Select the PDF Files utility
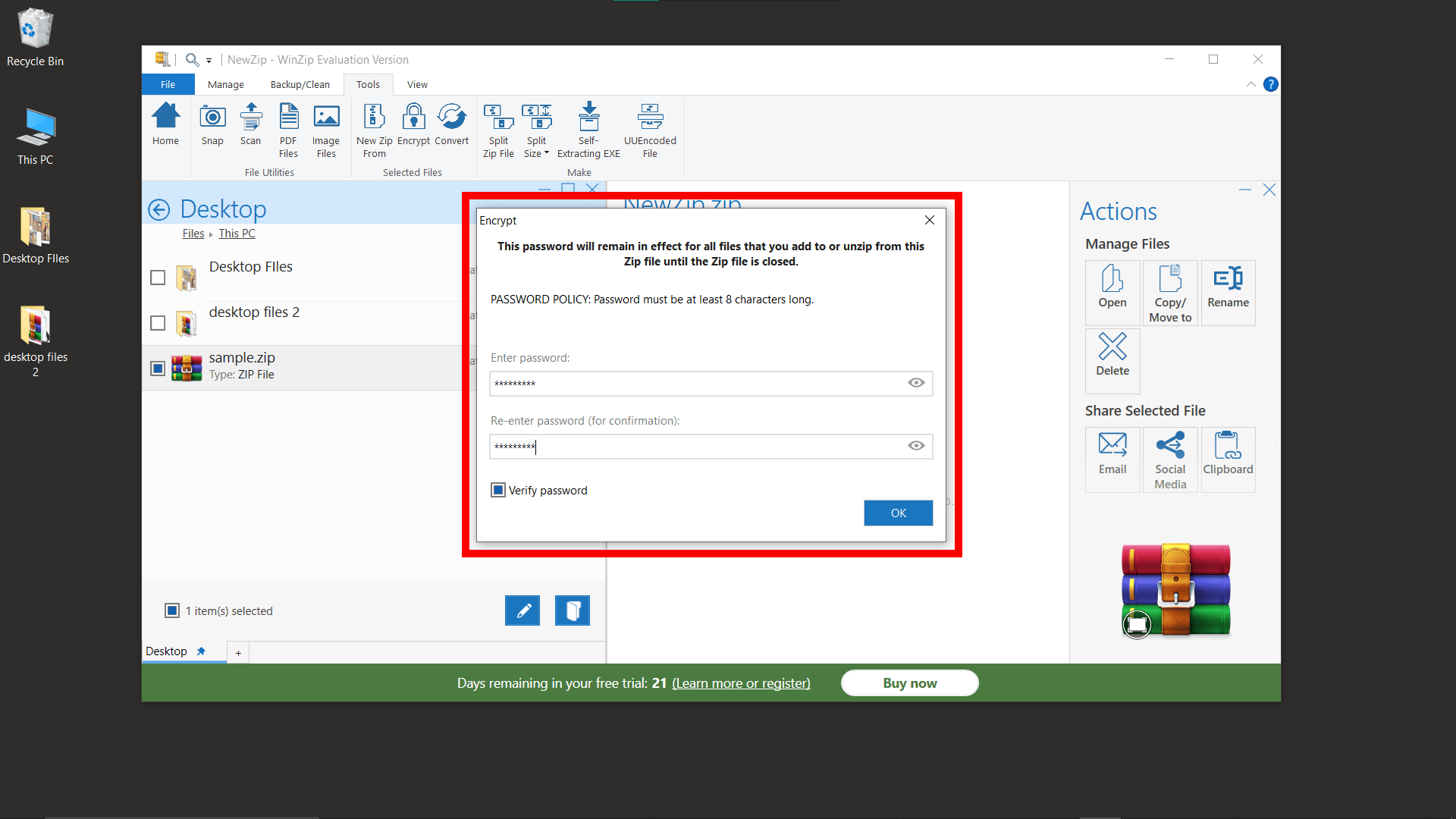 (x=288, y=129)
